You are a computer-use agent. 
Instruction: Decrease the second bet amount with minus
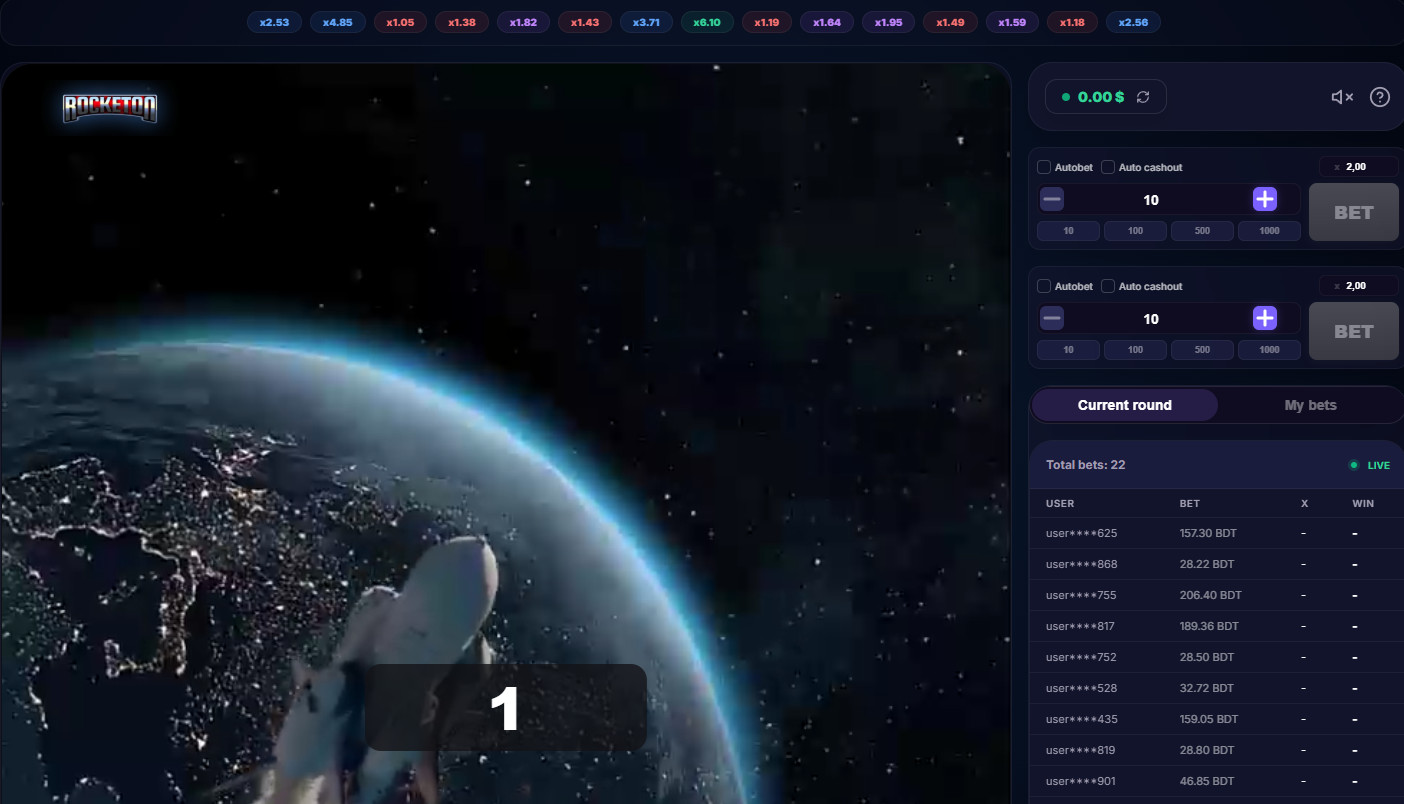pyautogui.click(x=1052, y=318)
